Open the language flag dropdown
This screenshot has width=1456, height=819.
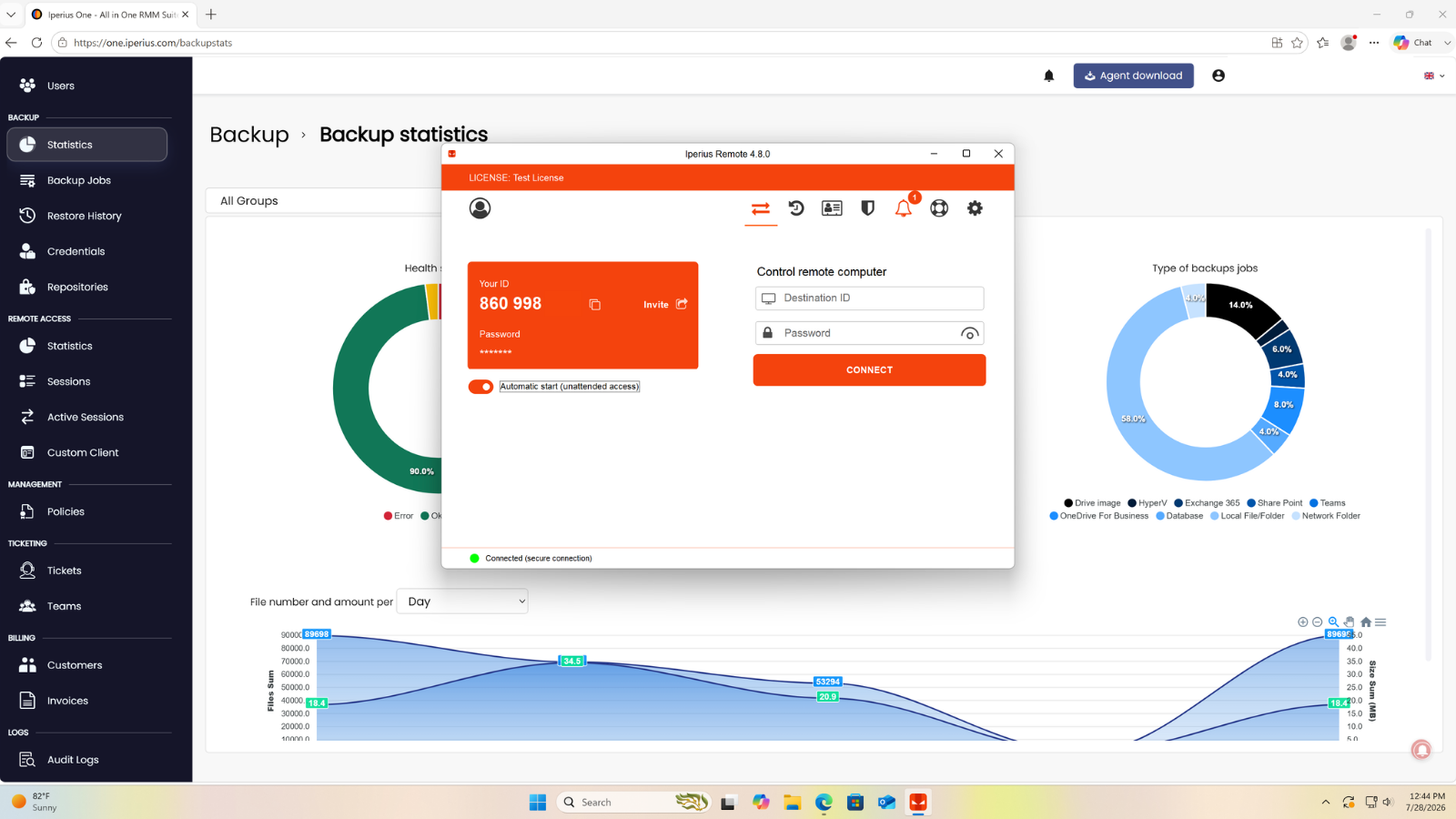point(1434,76)
